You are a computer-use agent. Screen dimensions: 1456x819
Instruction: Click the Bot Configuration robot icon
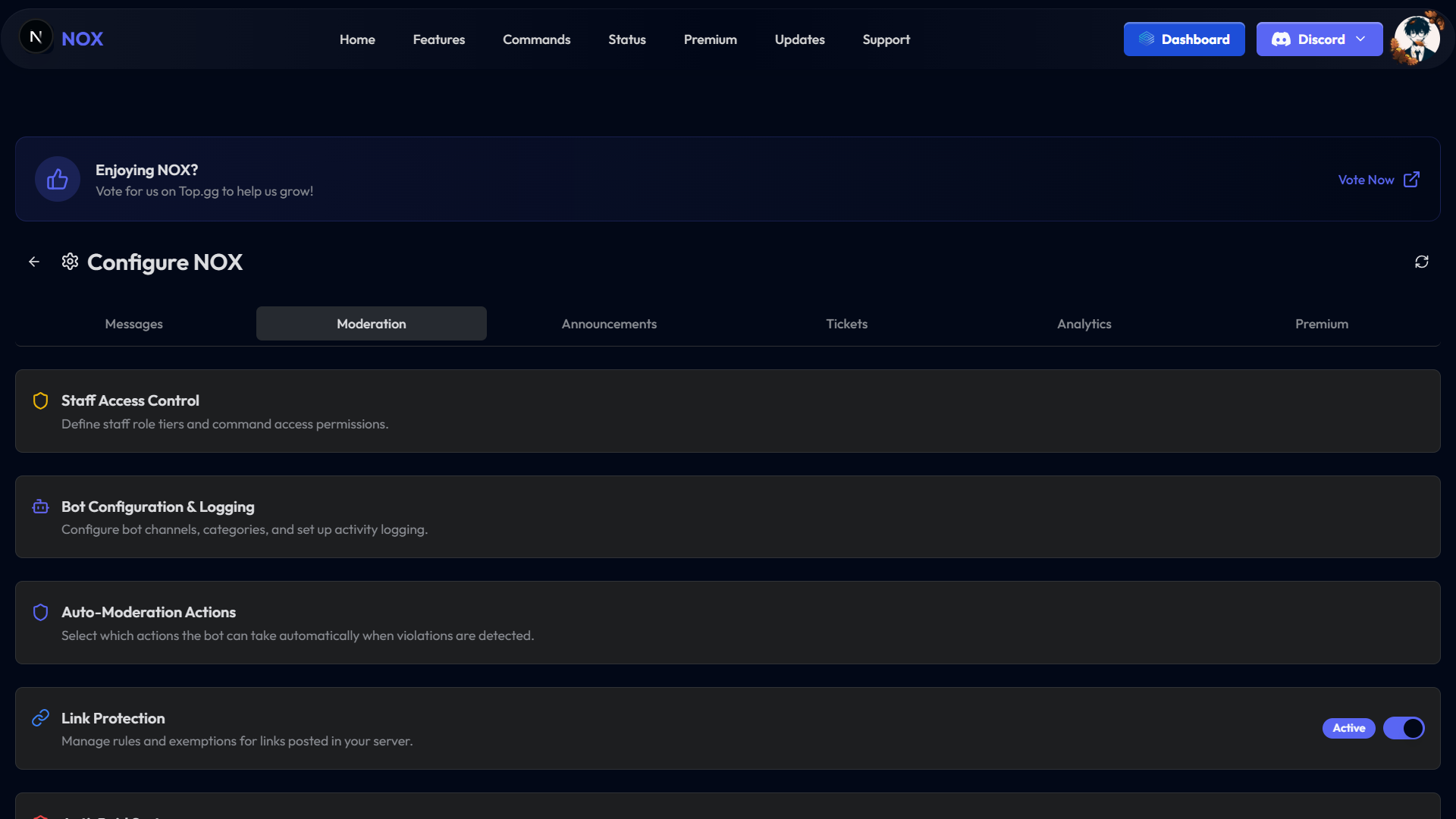41,507
